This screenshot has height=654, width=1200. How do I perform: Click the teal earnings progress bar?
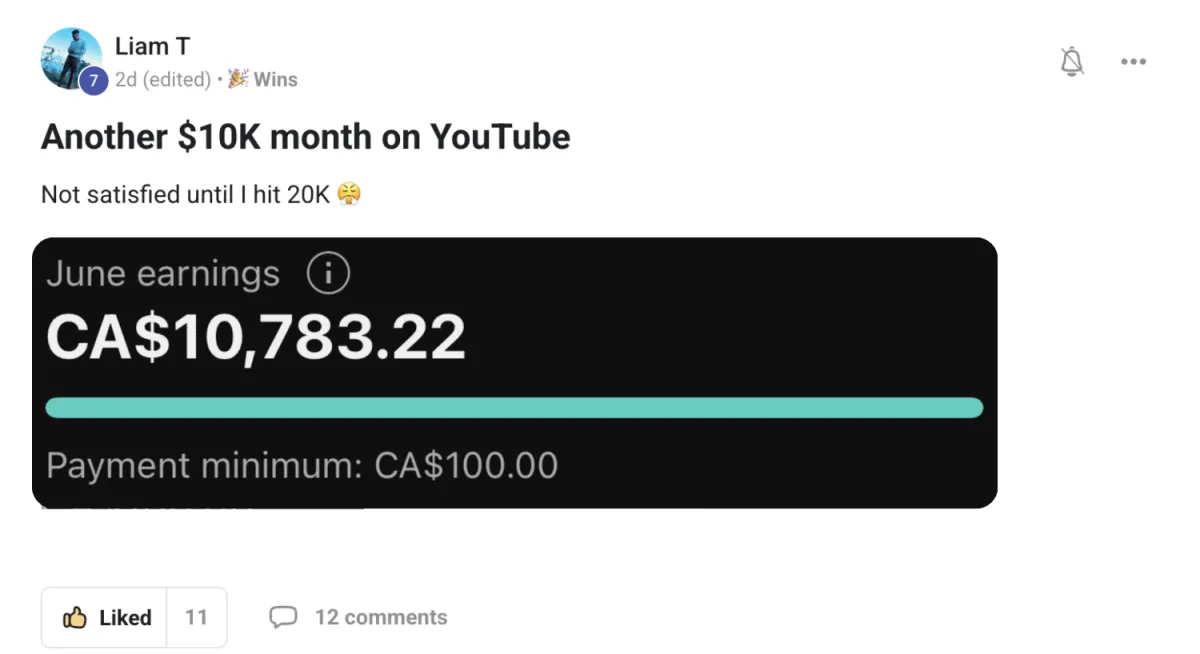(x=514, y=407)
